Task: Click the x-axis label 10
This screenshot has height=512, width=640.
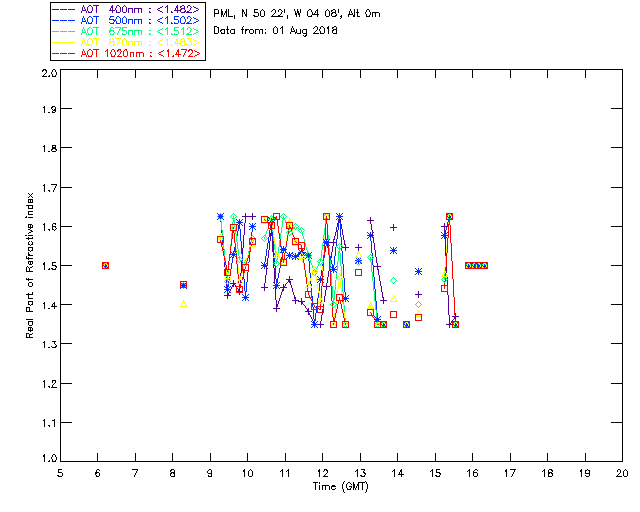Action: pos(247,473)
